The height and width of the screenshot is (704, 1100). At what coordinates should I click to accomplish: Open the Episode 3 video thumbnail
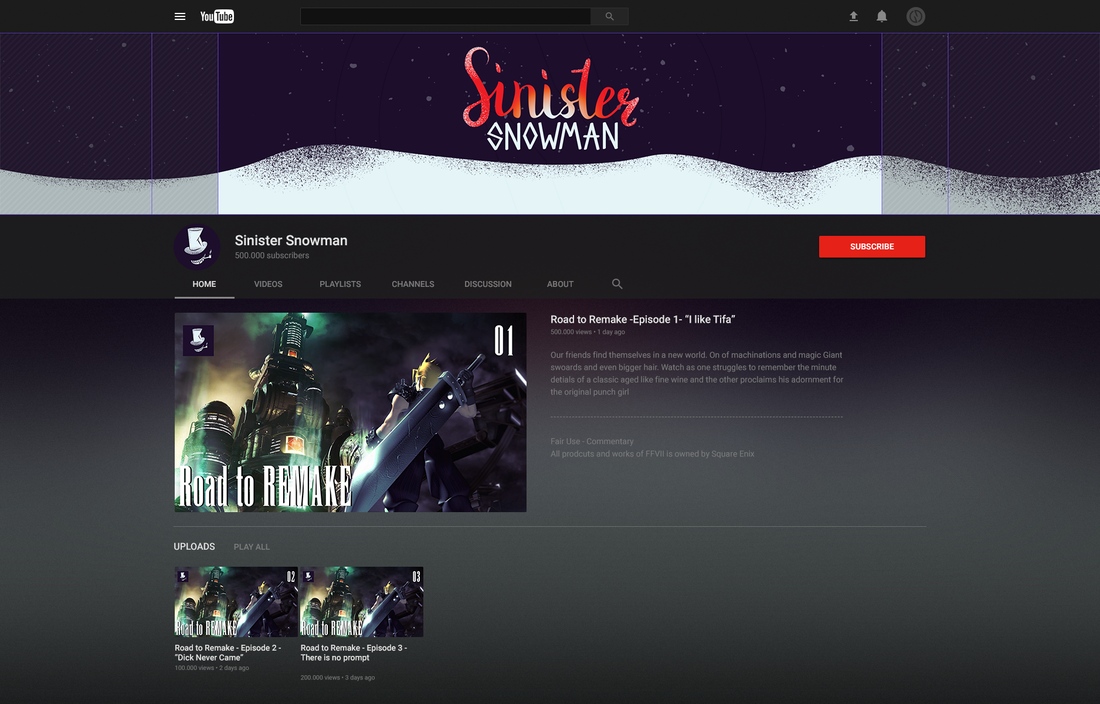[362, 602]
